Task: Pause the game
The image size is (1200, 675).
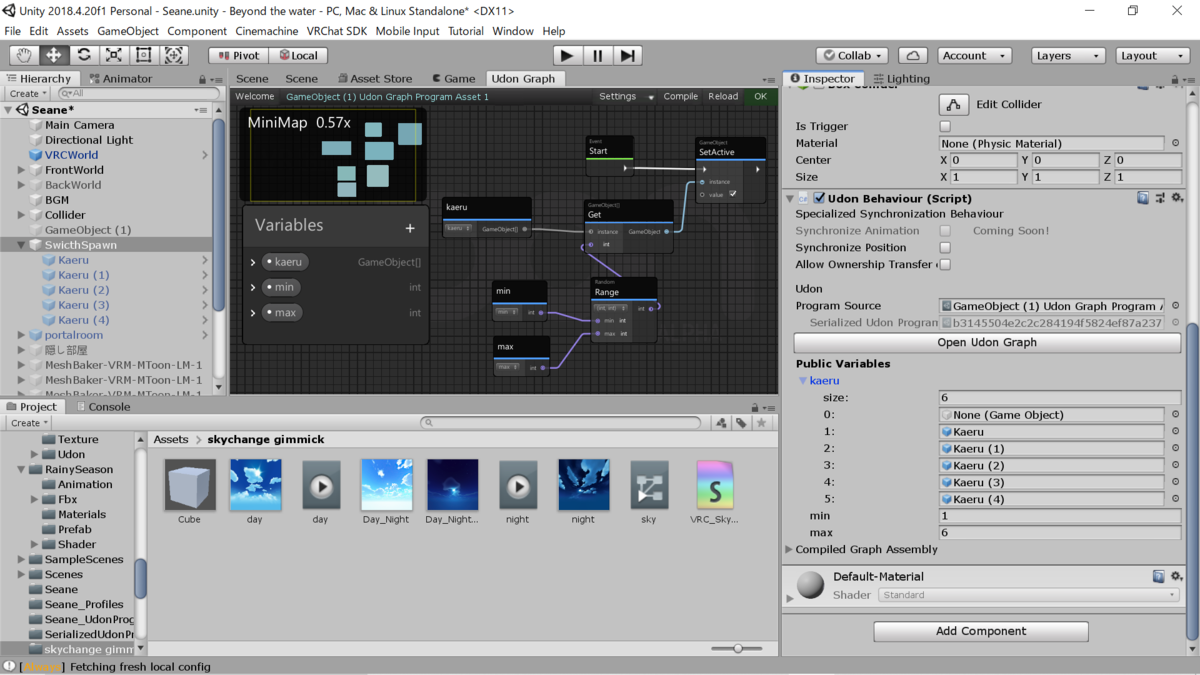Action: point(597,55)
